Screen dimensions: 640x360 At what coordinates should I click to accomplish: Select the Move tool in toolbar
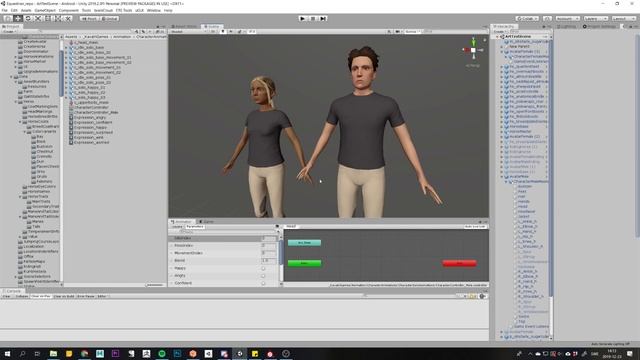(18, 18)
